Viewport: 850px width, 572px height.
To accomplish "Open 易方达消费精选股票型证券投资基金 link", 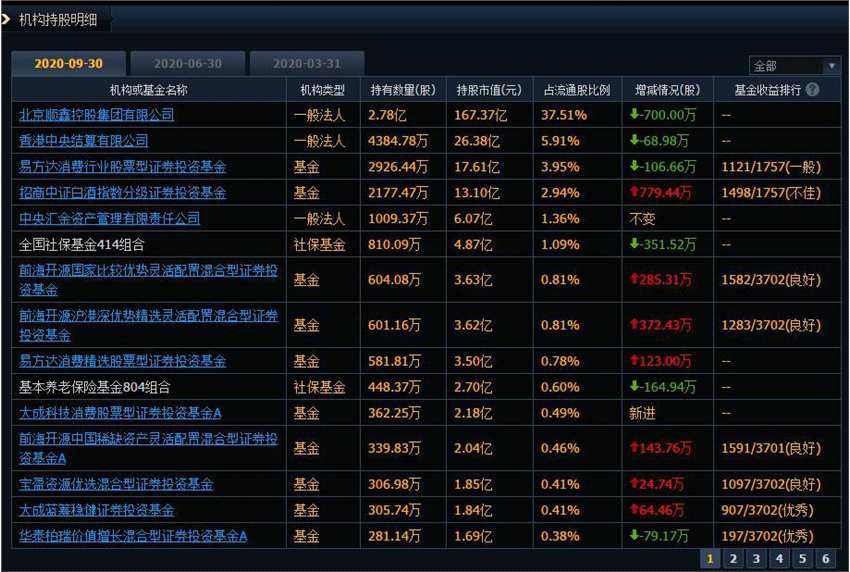I will point(123,361).
